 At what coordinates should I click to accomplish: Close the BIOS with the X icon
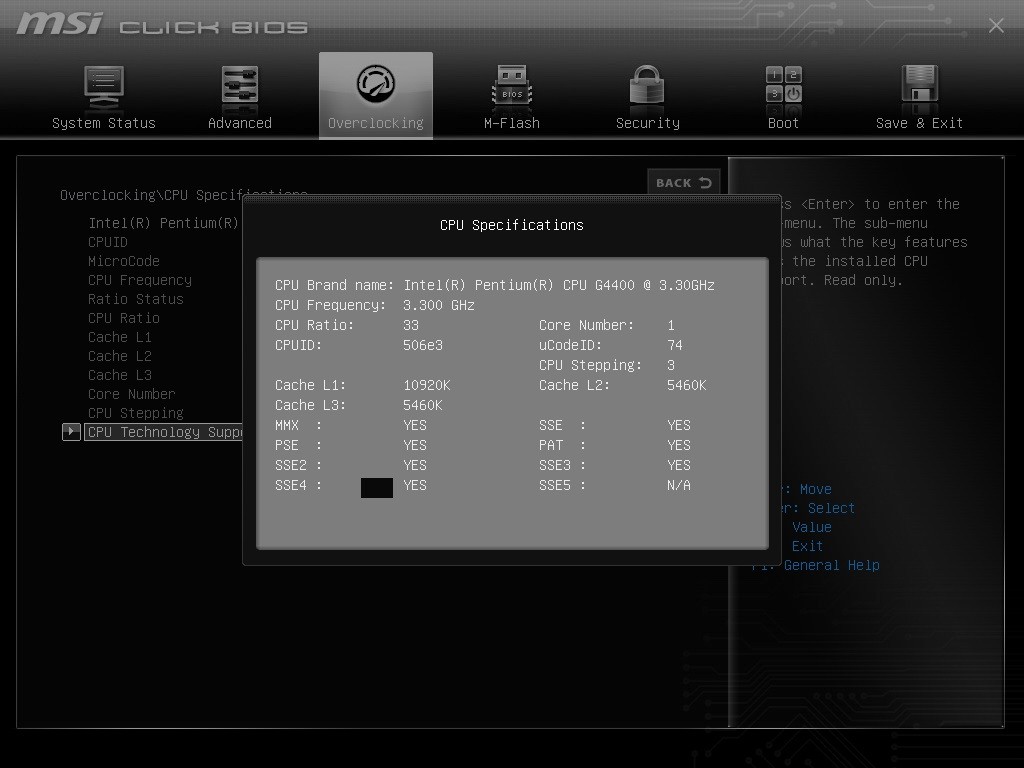pyautogui.click(x=996, y=25)
